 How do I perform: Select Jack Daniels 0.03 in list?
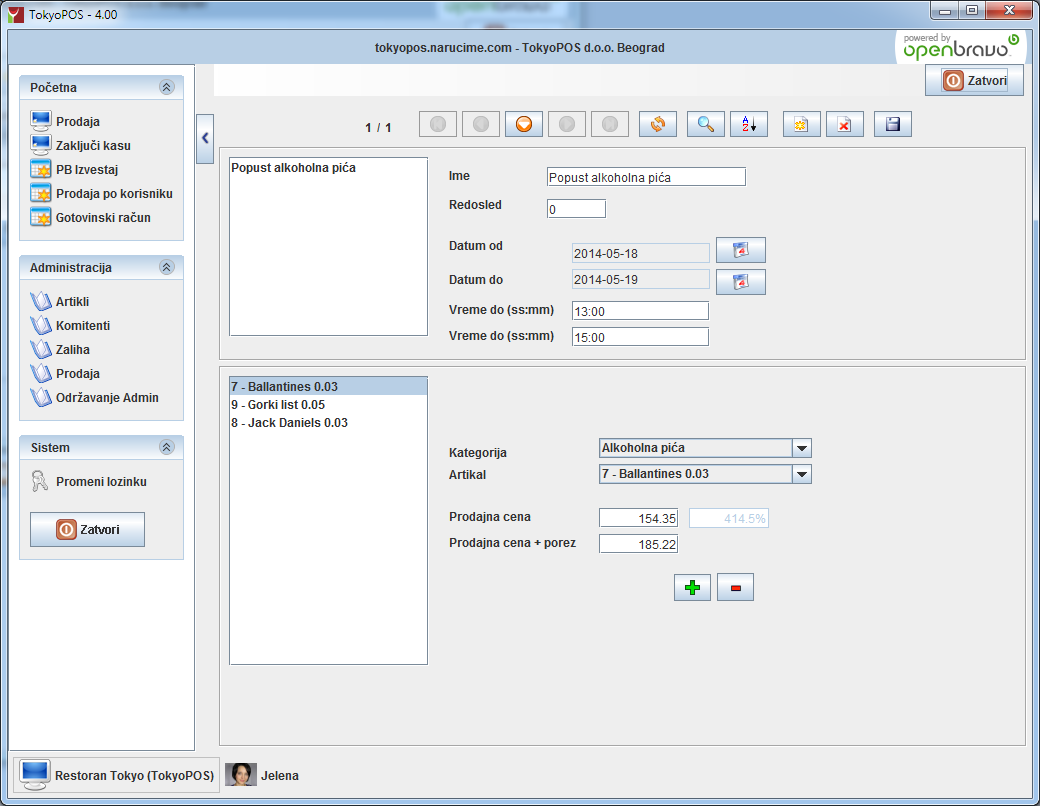coord(289,423)
